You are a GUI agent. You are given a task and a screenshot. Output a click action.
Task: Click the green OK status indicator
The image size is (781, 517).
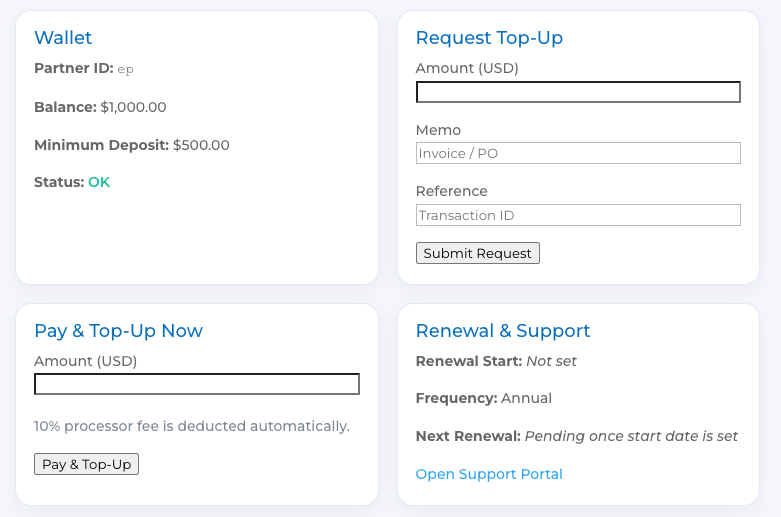tap(99, 182)
